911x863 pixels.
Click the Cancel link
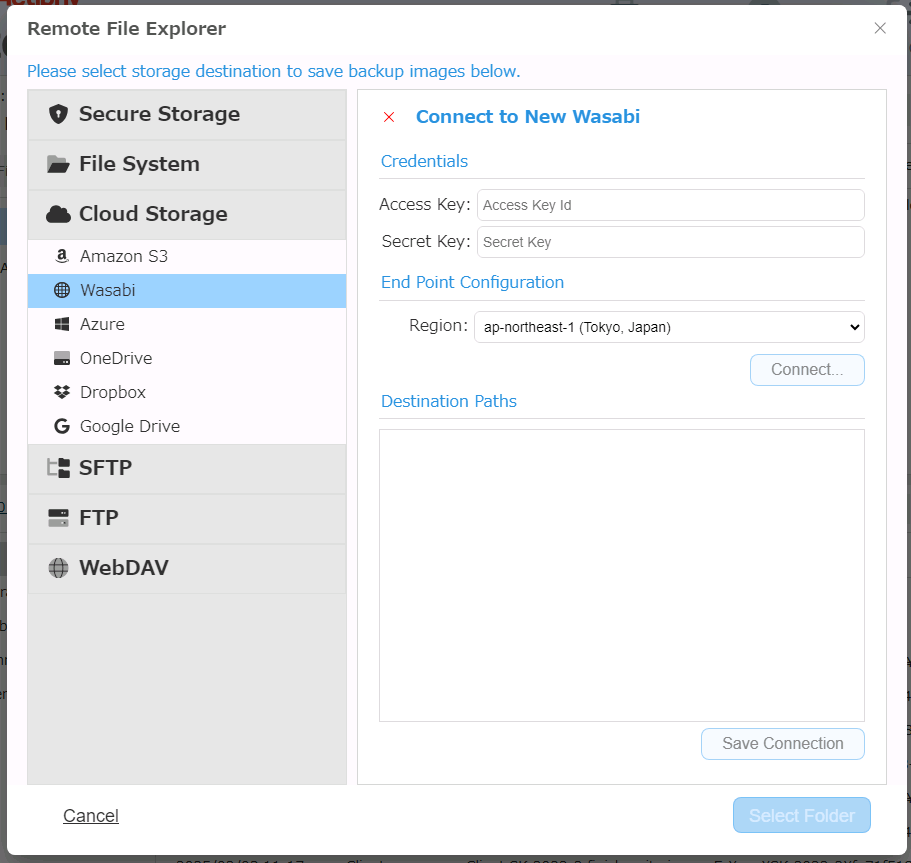click(x=91, y=816)
